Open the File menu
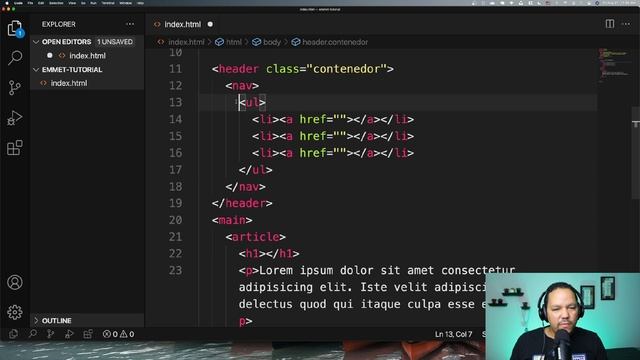 (30, 3)
